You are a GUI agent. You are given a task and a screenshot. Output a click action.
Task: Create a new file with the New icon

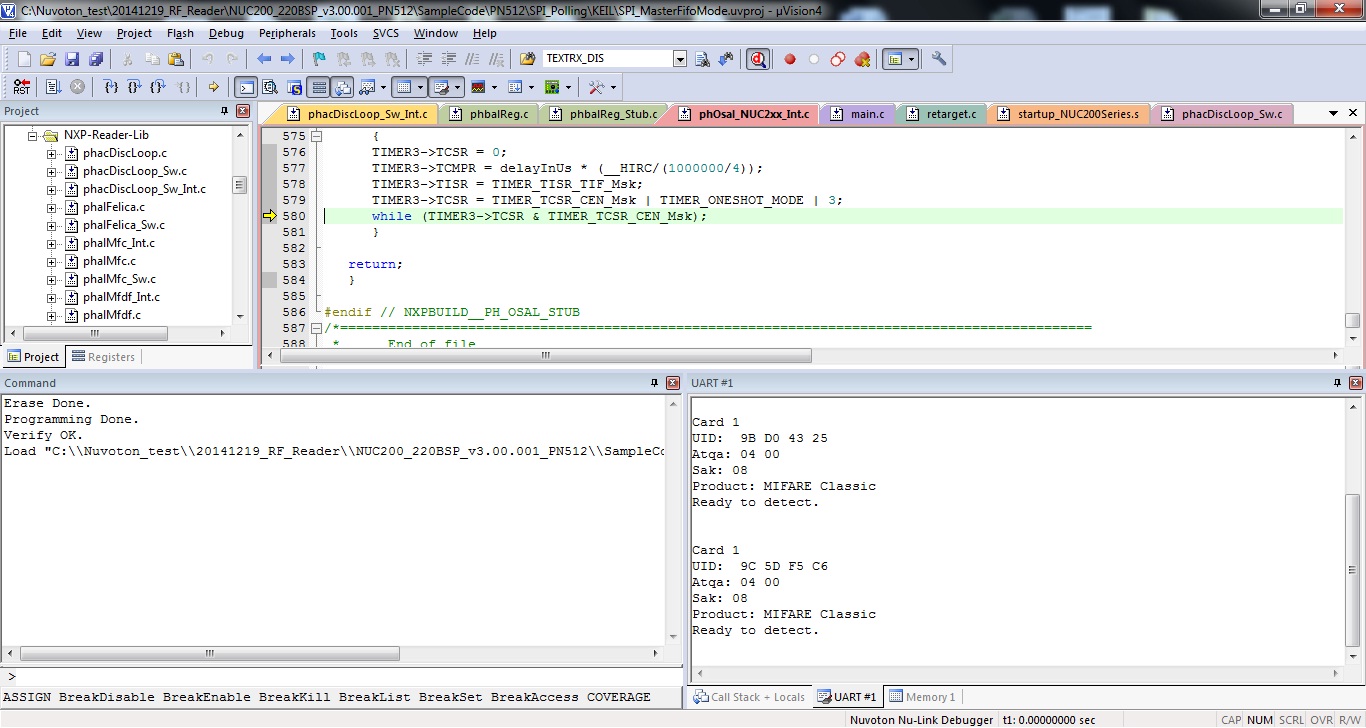24,59
